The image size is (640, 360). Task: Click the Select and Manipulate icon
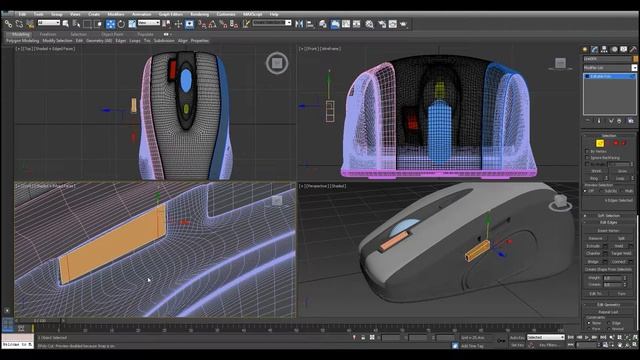click(178, 24)
